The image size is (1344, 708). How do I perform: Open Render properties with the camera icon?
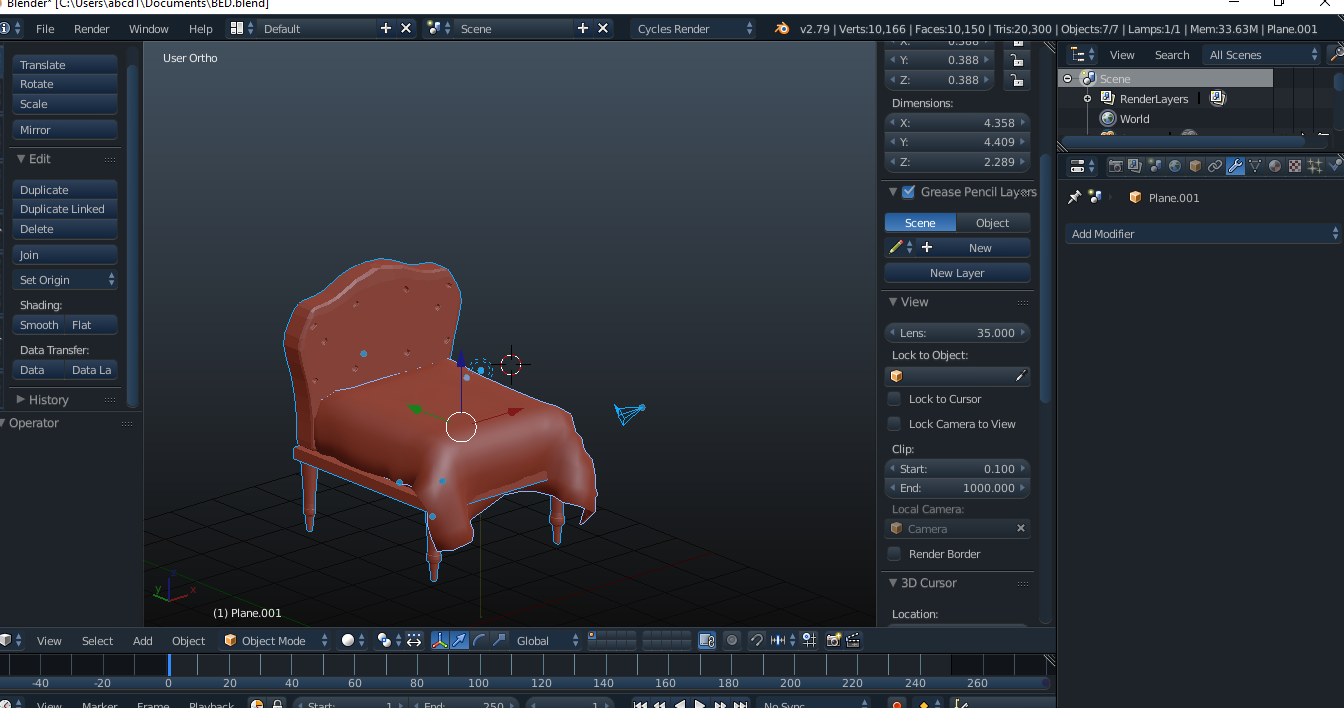click(x=1115, y=166)
